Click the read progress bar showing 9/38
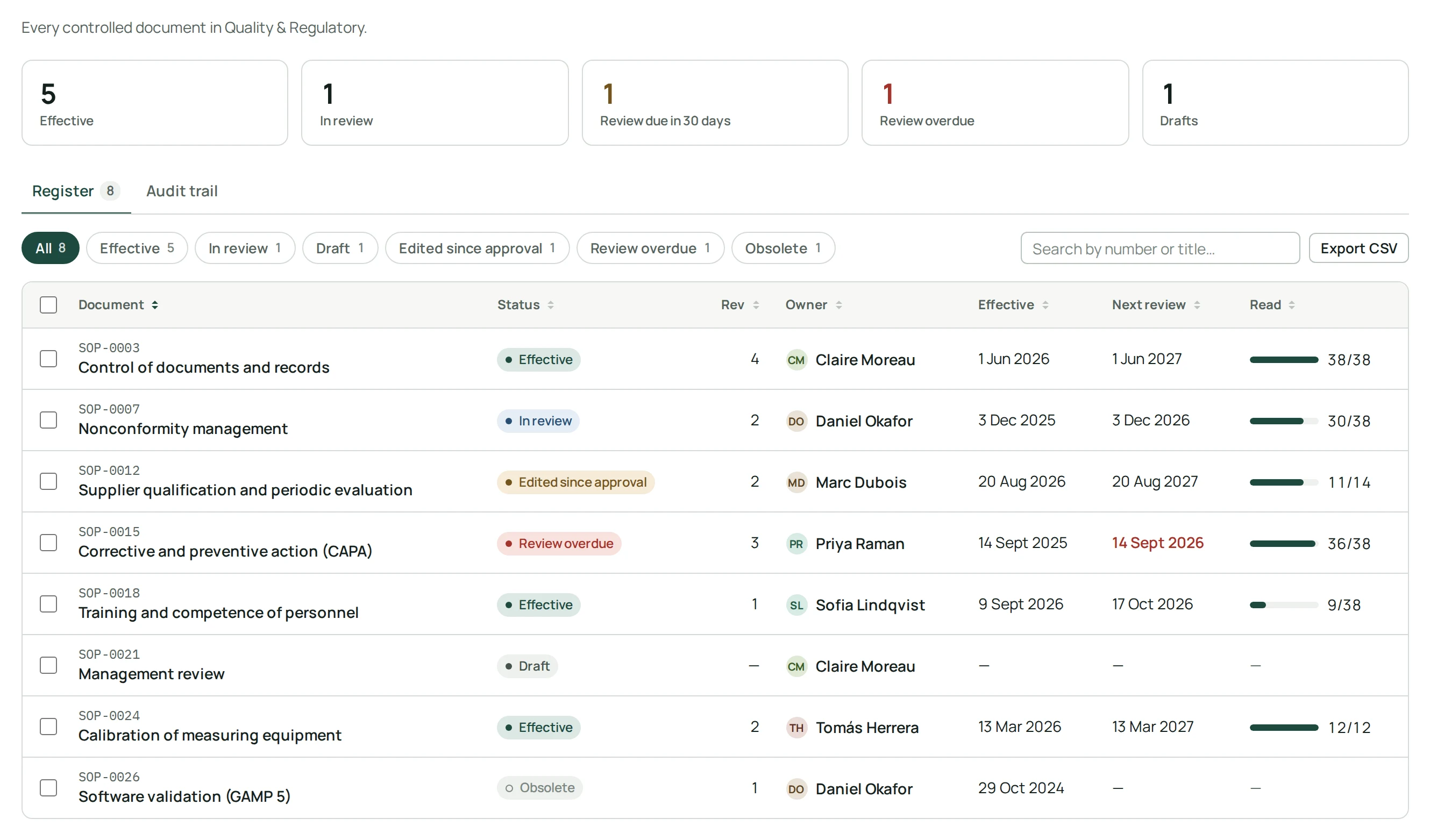The height and width of the screenshot is (840, 1430). coord(1284,605)
